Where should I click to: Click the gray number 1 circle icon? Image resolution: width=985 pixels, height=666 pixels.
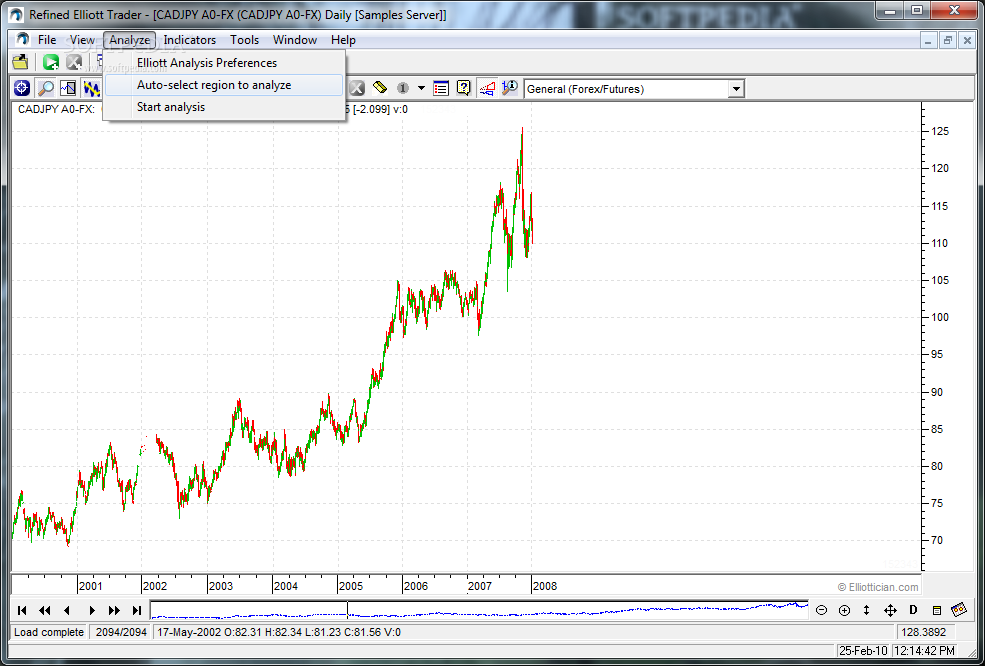[403, 89]
